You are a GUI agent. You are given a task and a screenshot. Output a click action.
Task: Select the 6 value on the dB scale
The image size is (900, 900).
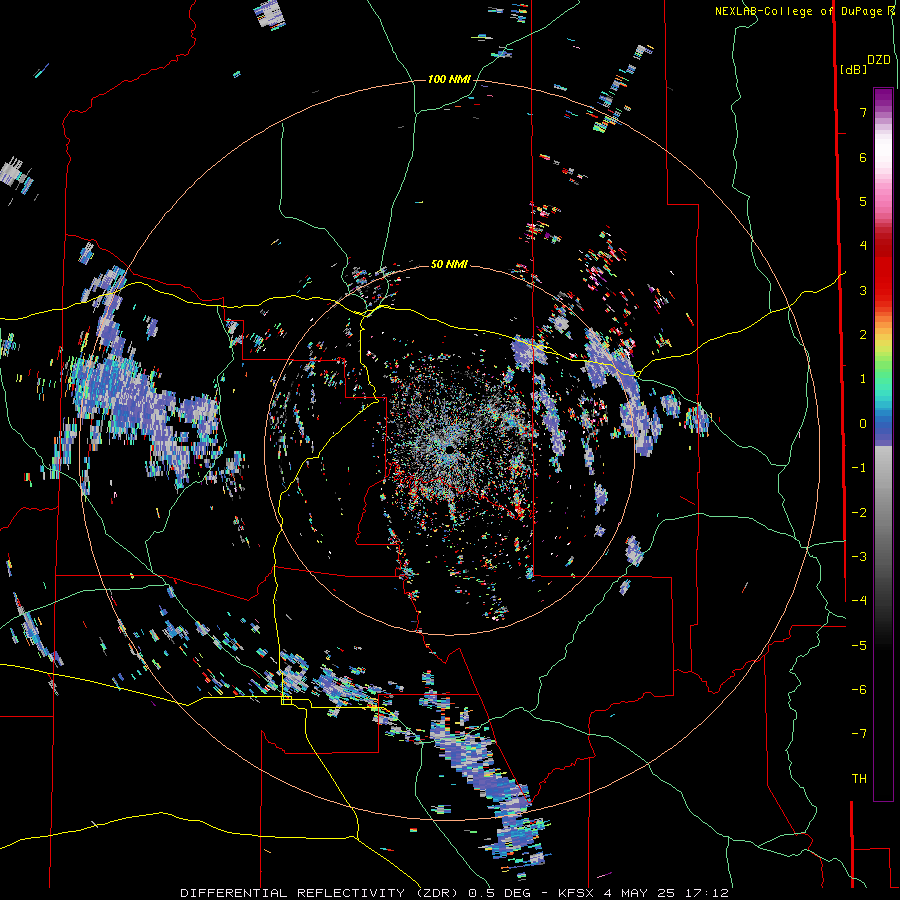click(x=863, y=157)
